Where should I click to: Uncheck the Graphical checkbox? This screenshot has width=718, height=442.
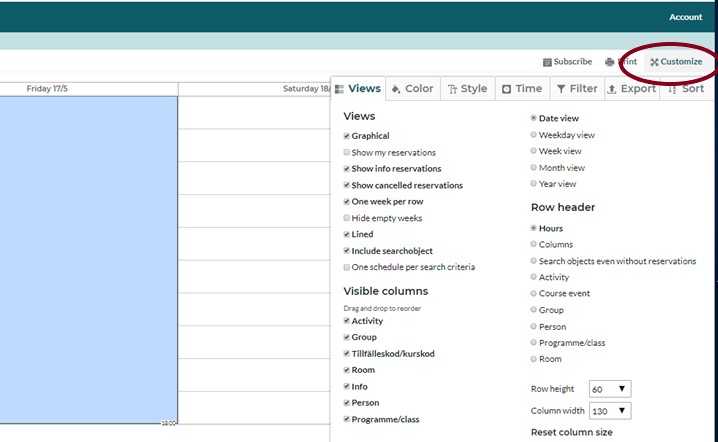point(347,136)
